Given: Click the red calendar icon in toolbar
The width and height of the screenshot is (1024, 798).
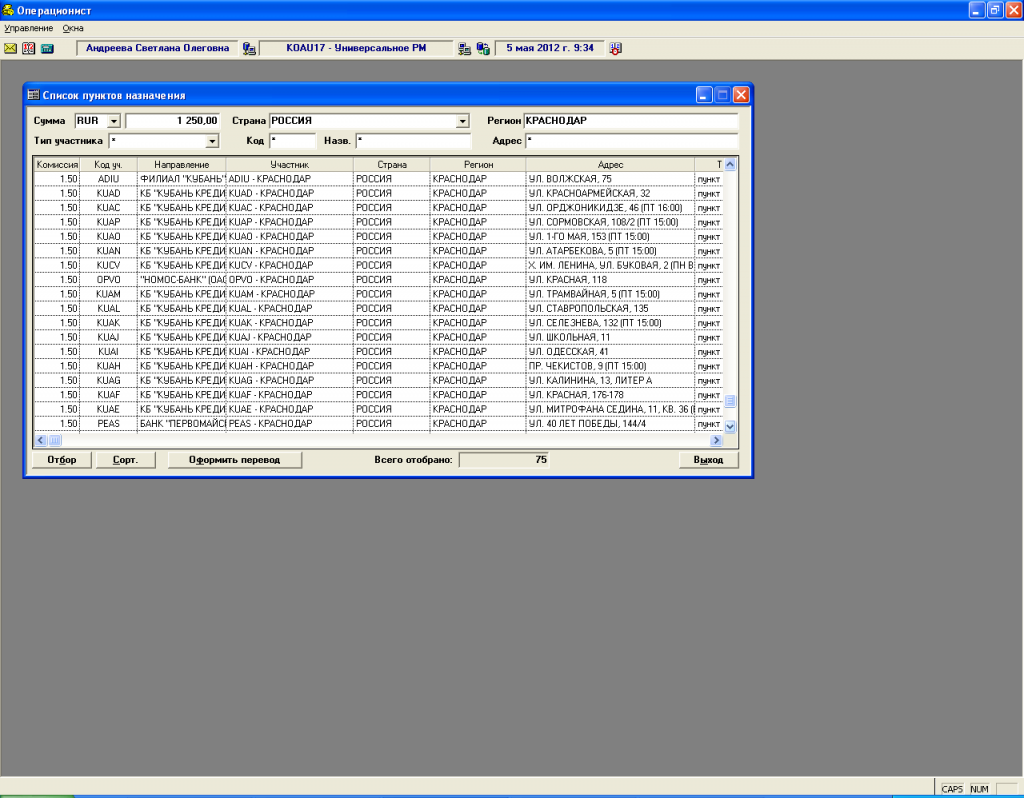Looking at the screenshot, I should coord(28,48).
